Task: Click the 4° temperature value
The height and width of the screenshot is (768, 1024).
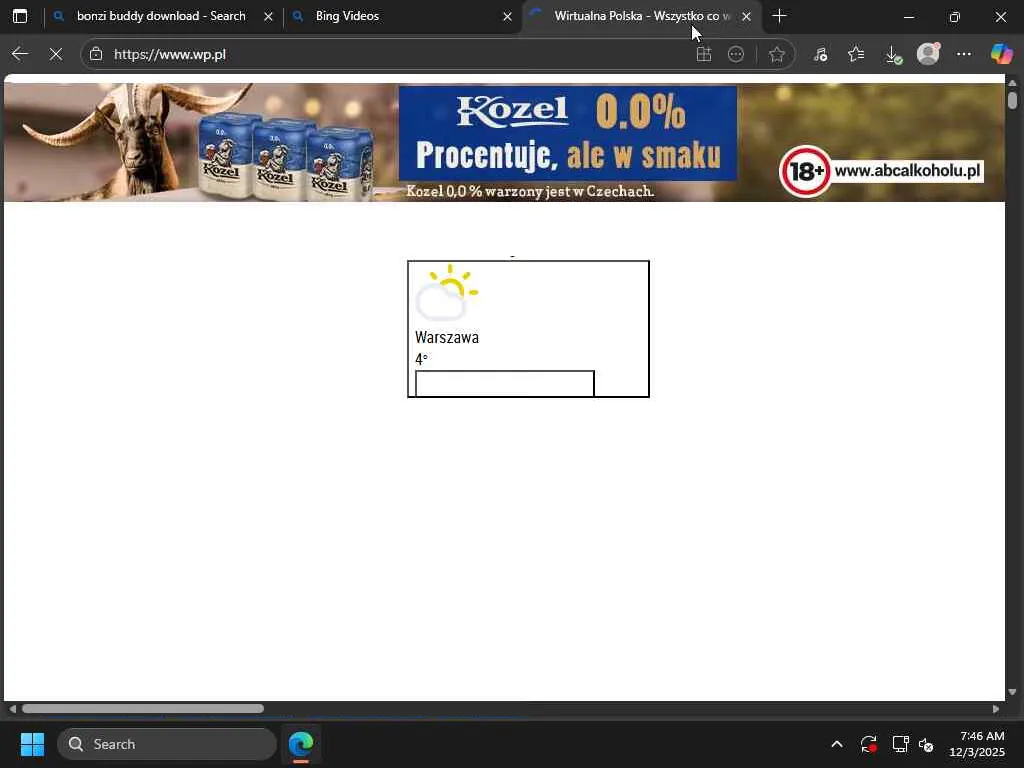Action: pyautogui.click(x=421, y=359)
